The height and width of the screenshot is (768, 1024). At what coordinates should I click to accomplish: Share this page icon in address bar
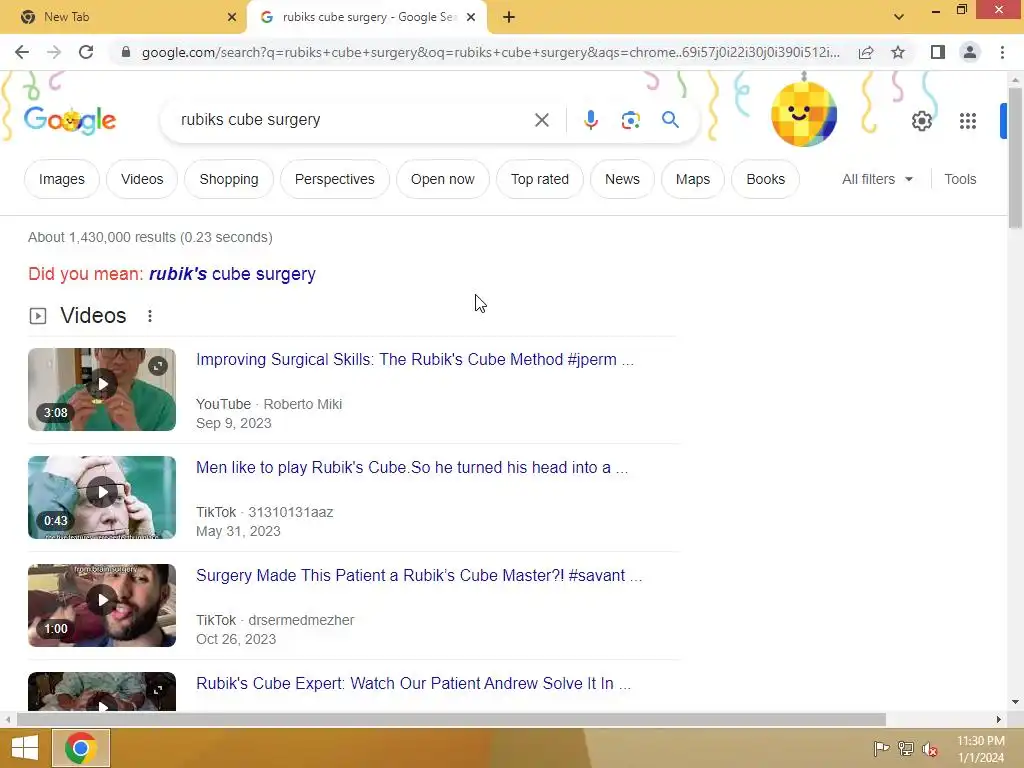[x=866, y=52]
